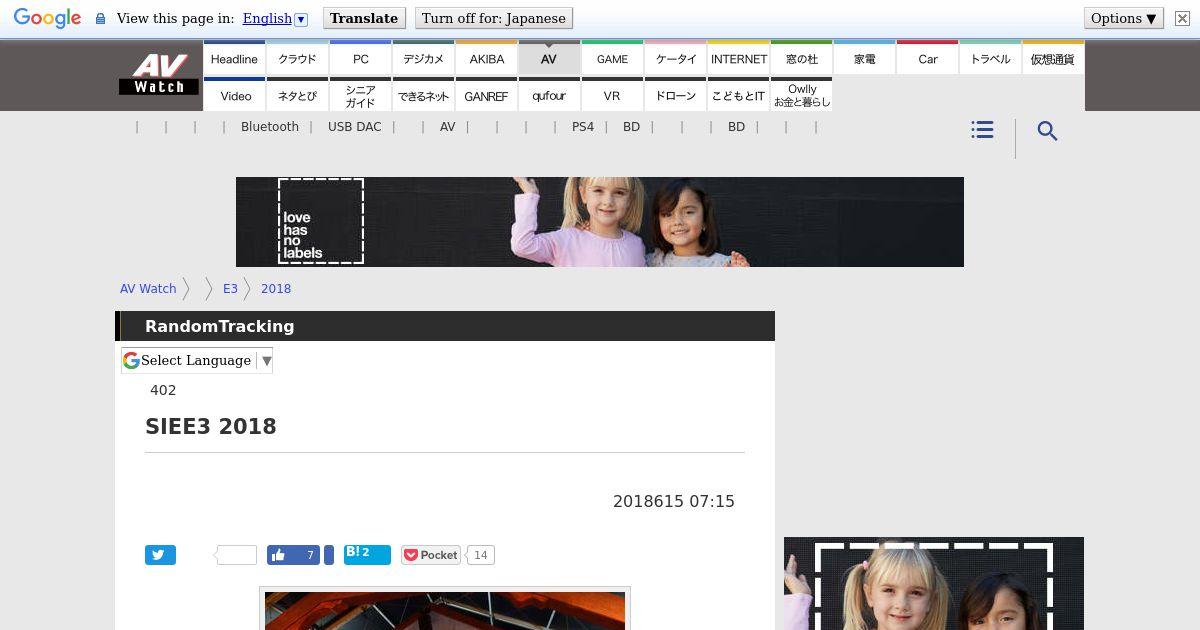Click the AV category link in subnav
Screen dimensions: 1200x630
tap(447, 127)
